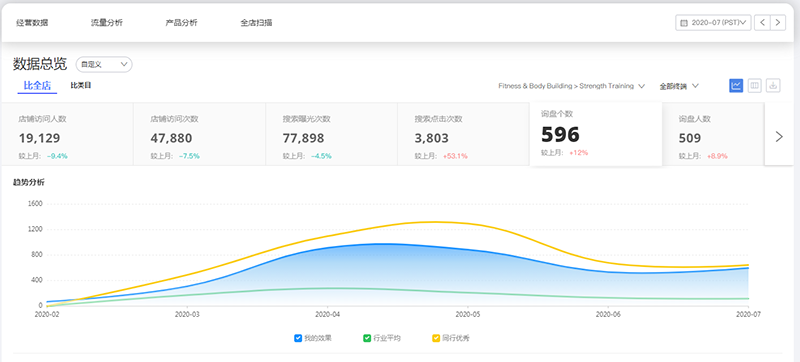Open 流量分析 menu item
This screenshot has height=362, width=800.
(x=107, y=23)
